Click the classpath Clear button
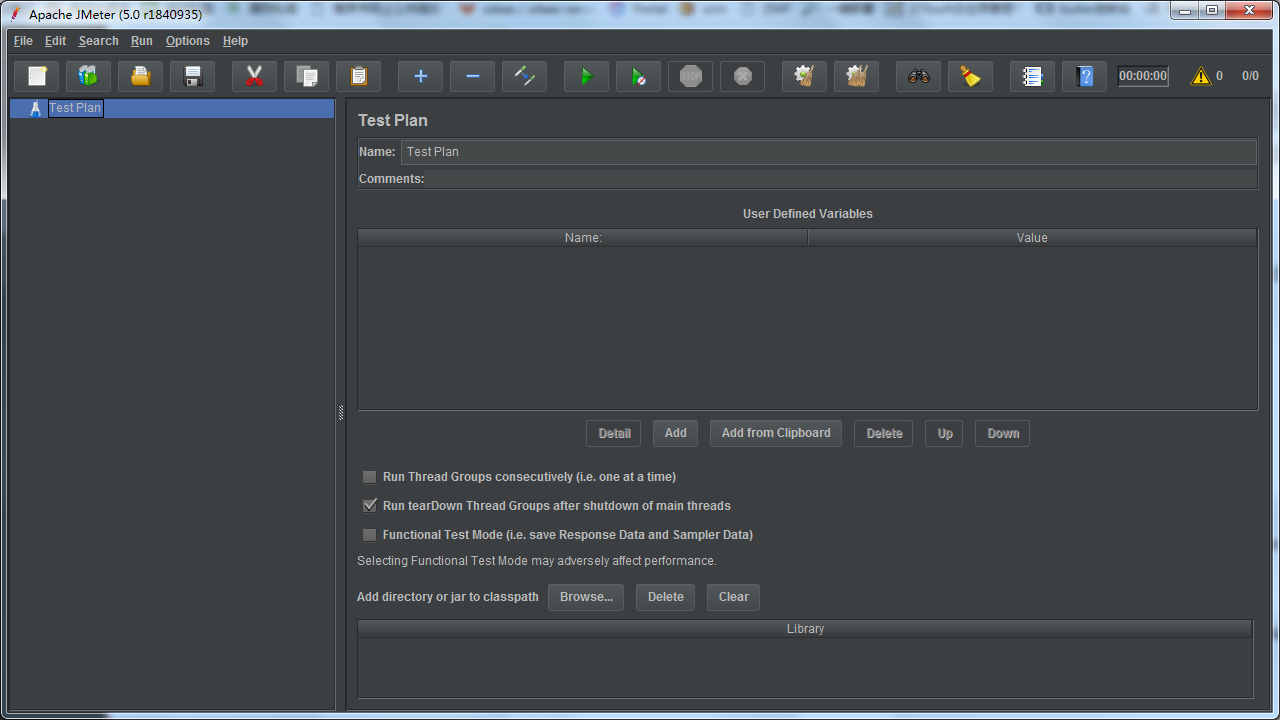 pyautogui.click(x=734, y=597)
